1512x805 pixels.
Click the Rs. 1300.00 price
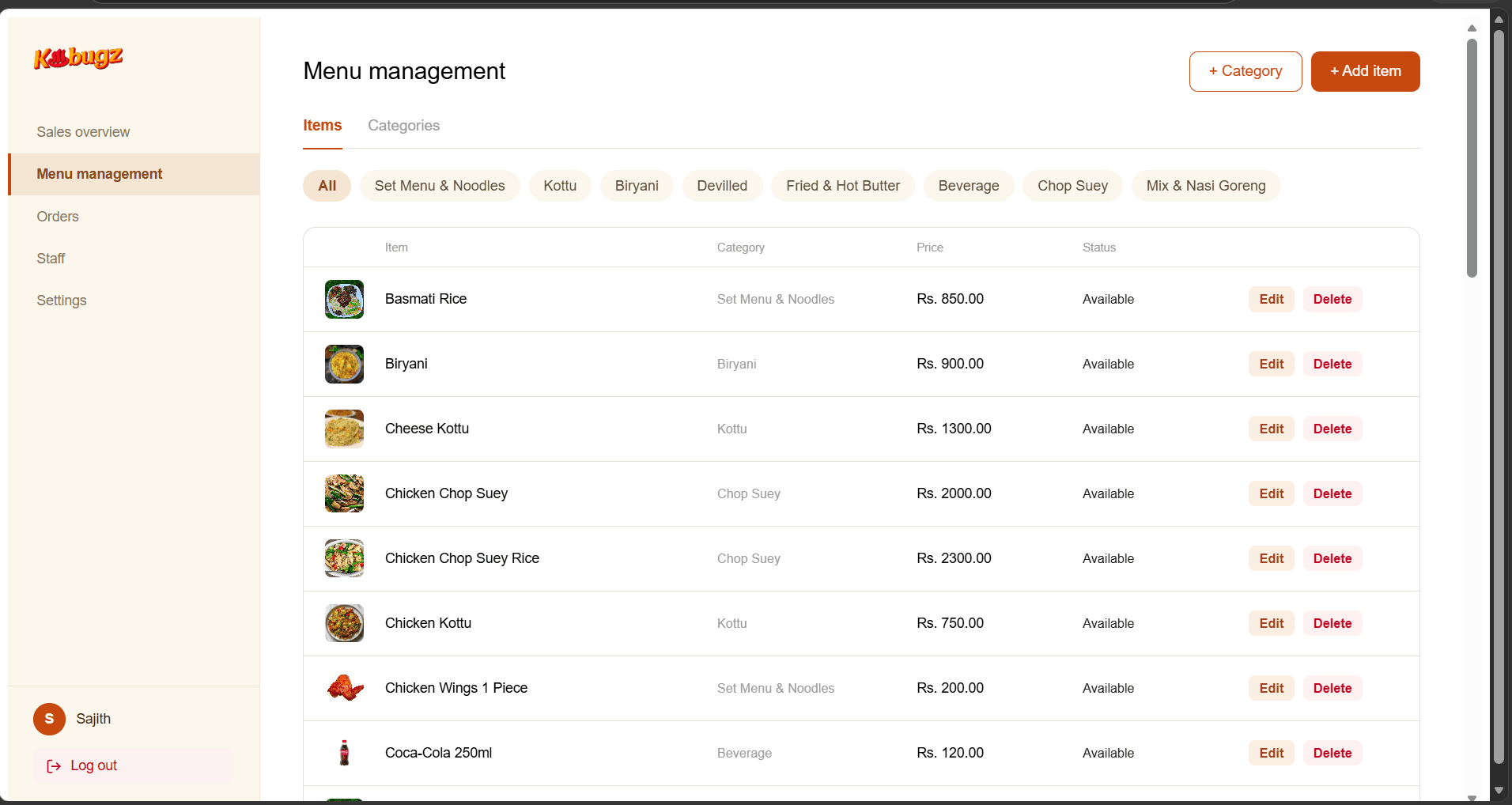click(x=954, y=429)
